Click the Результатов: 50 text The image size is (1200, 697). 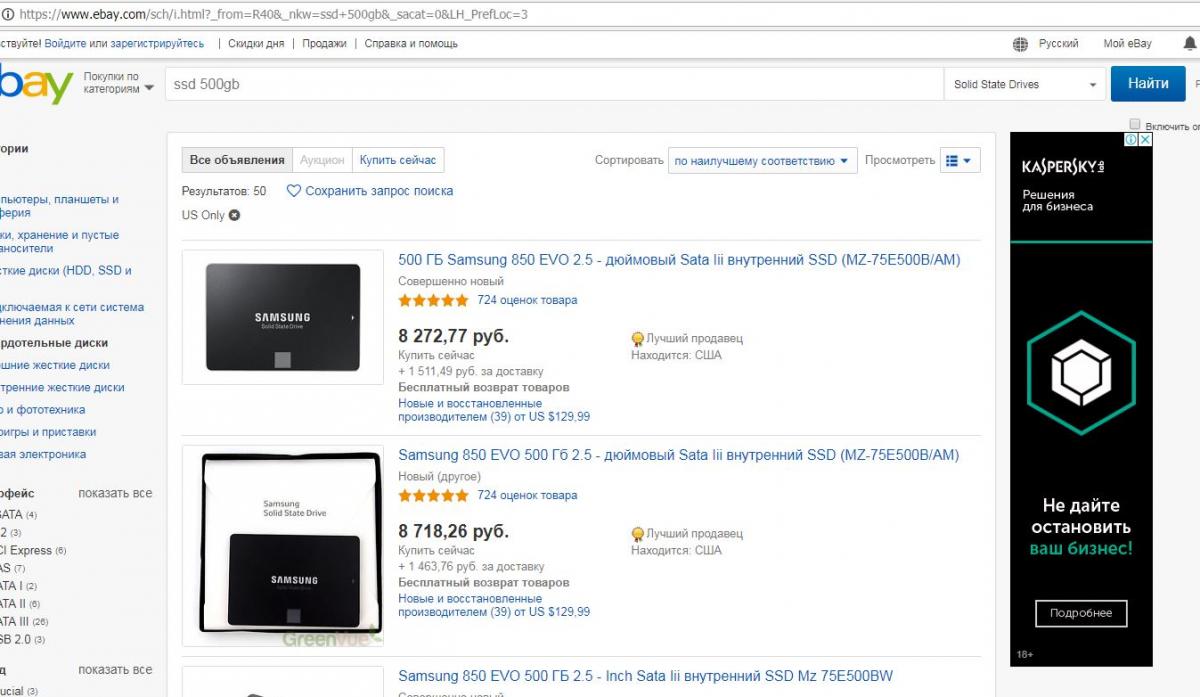[224, 191]
